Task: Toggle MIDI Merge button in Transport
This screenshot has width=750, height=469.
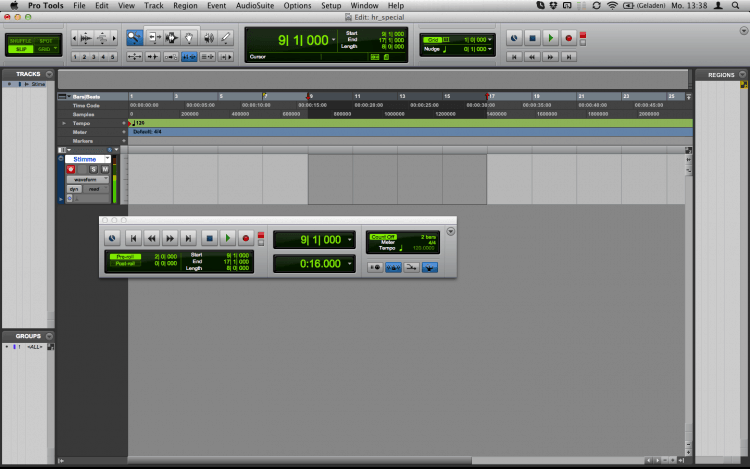Action: (411, 267)
